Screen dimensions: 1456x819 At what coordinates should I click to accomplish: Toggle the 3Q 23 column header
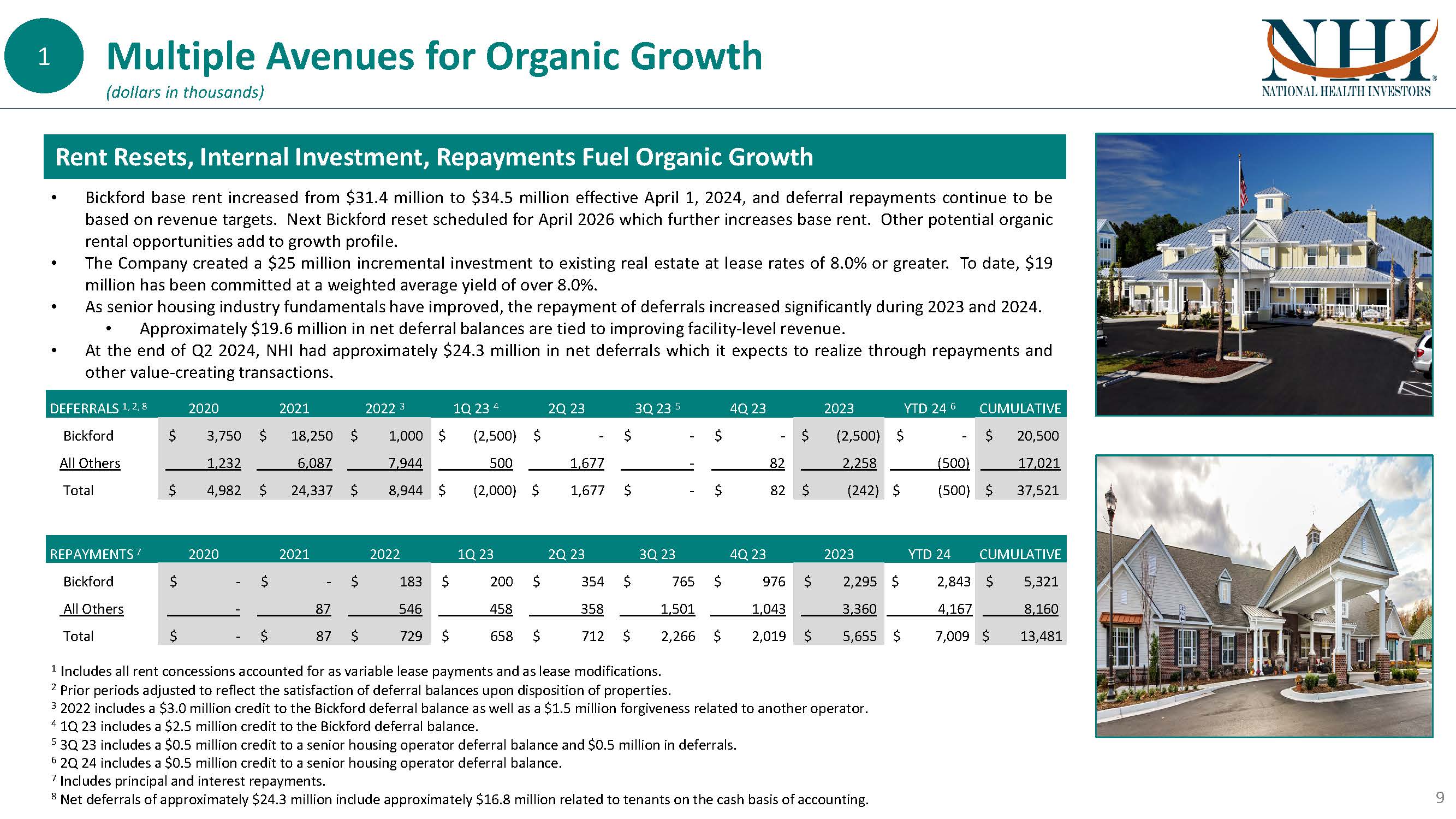656,408
